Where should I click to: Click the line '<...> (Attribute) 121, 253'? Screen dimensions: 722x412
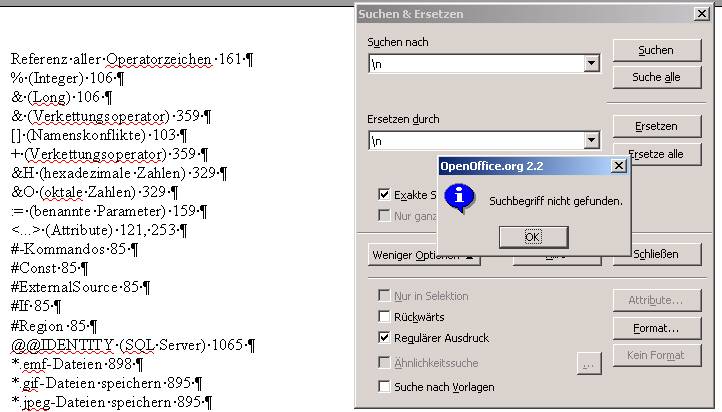99,230
